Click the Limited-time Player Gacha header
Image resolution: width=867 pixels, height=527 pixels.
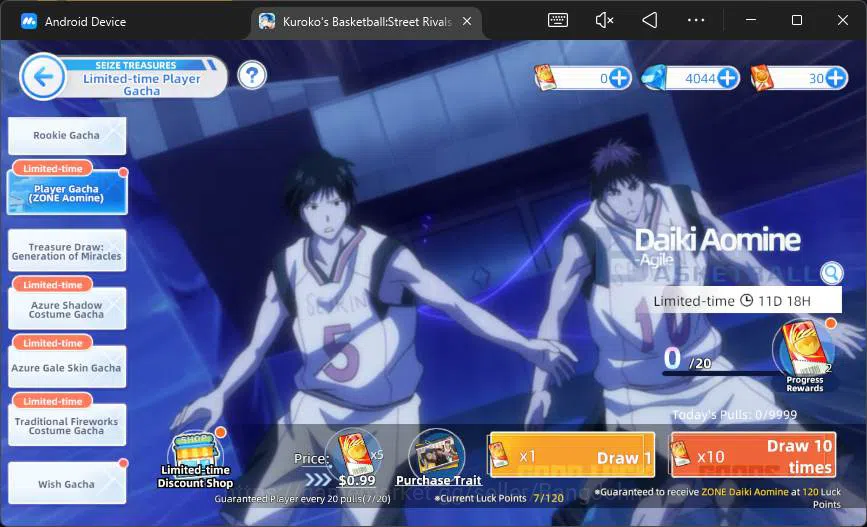click(x=142, y=85)
